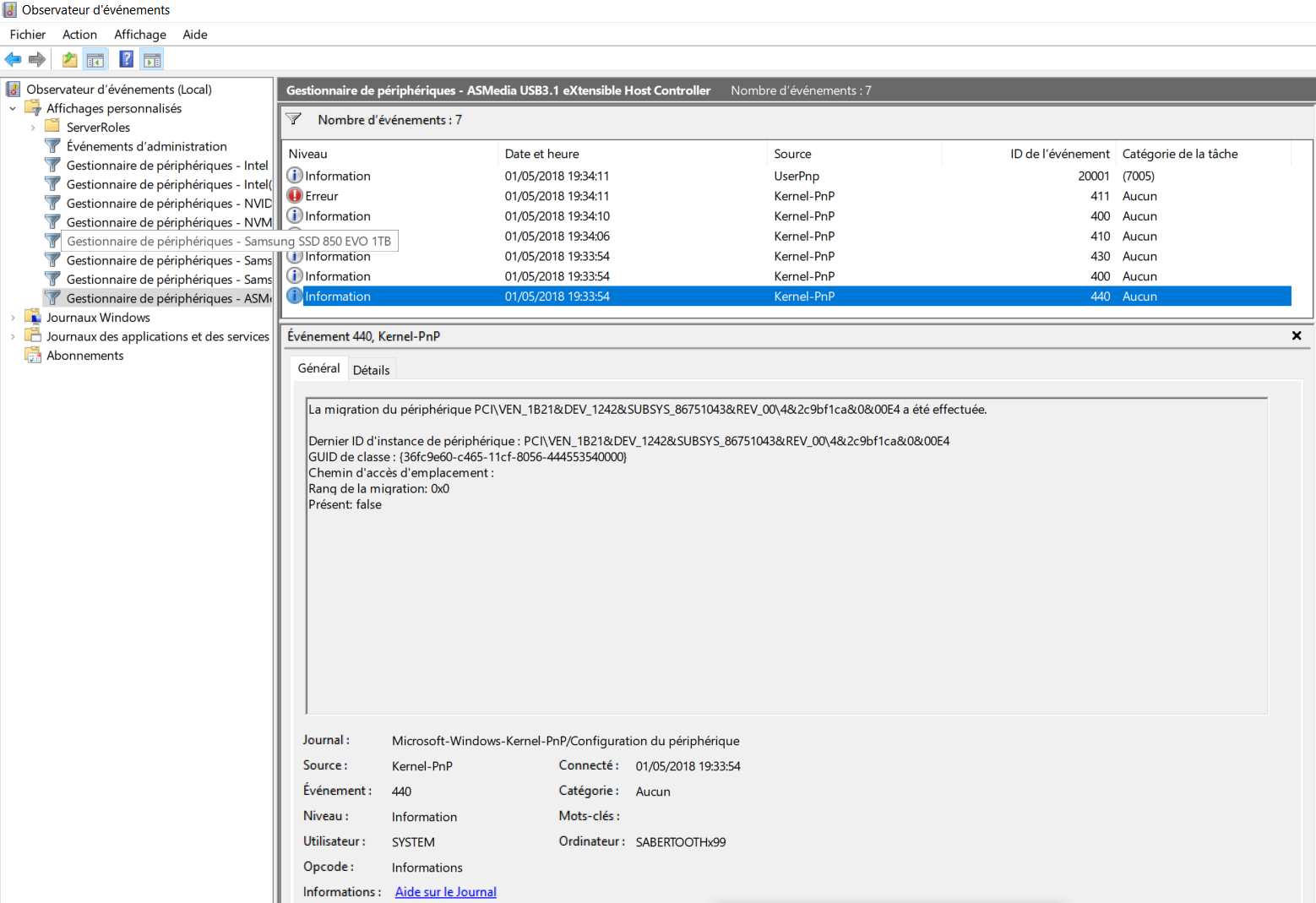Image resolution: width=1316 pixels, height=903 pixels.
Task: Select the Abonnements tree item
Action: point(85,356)
